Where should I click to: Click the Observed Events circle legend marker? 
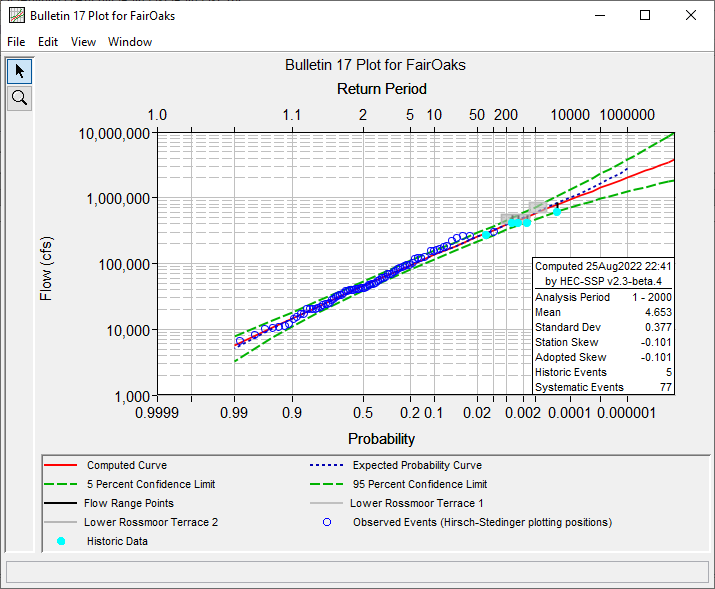(327, 522)
